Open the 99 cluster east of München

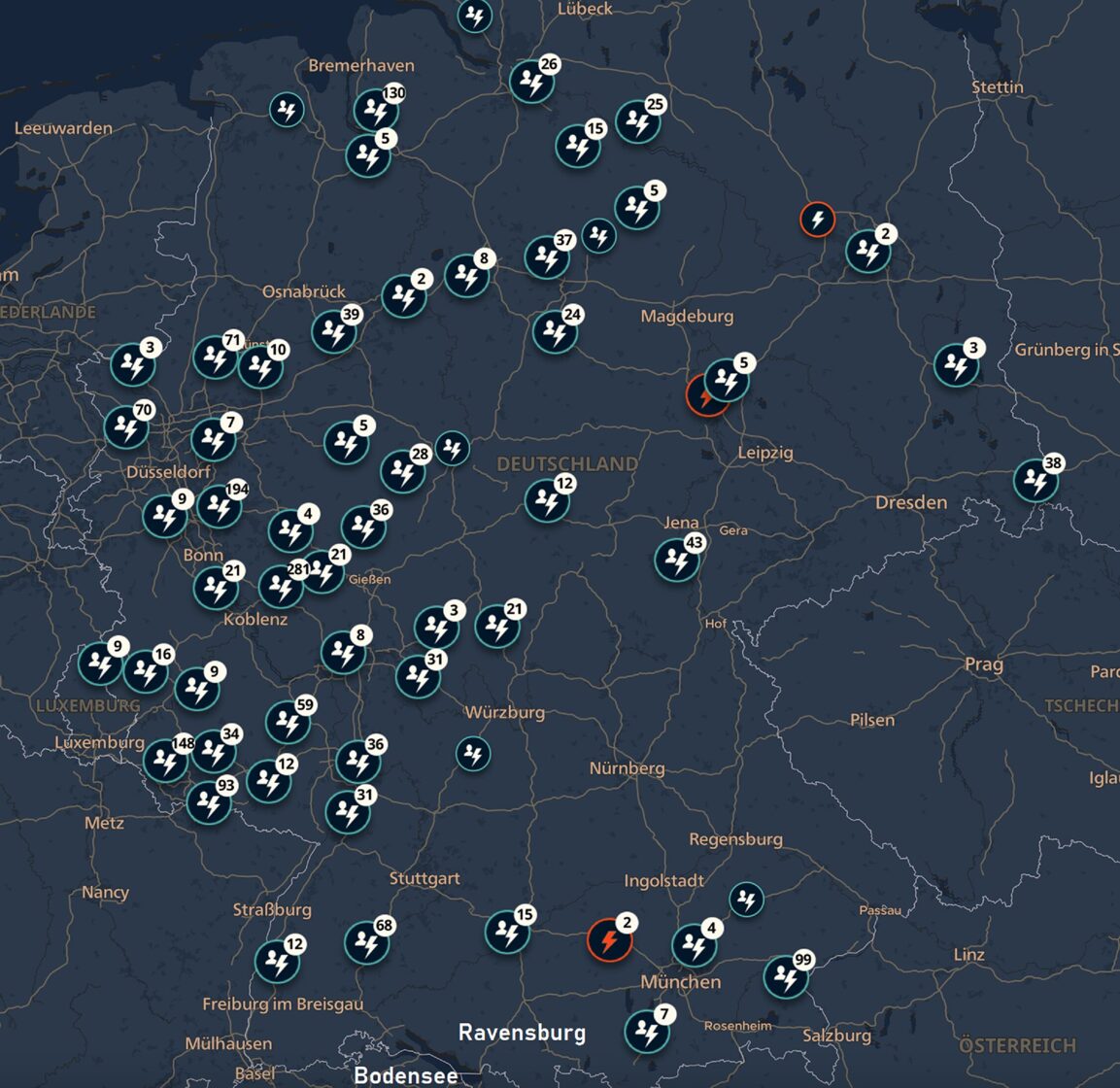tap(785, 977)
